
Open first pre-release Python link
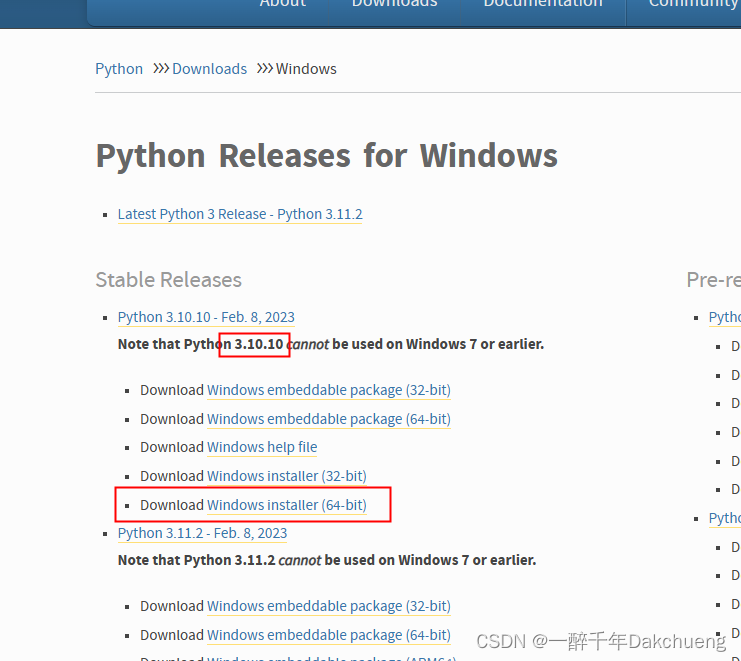point(724,317)
